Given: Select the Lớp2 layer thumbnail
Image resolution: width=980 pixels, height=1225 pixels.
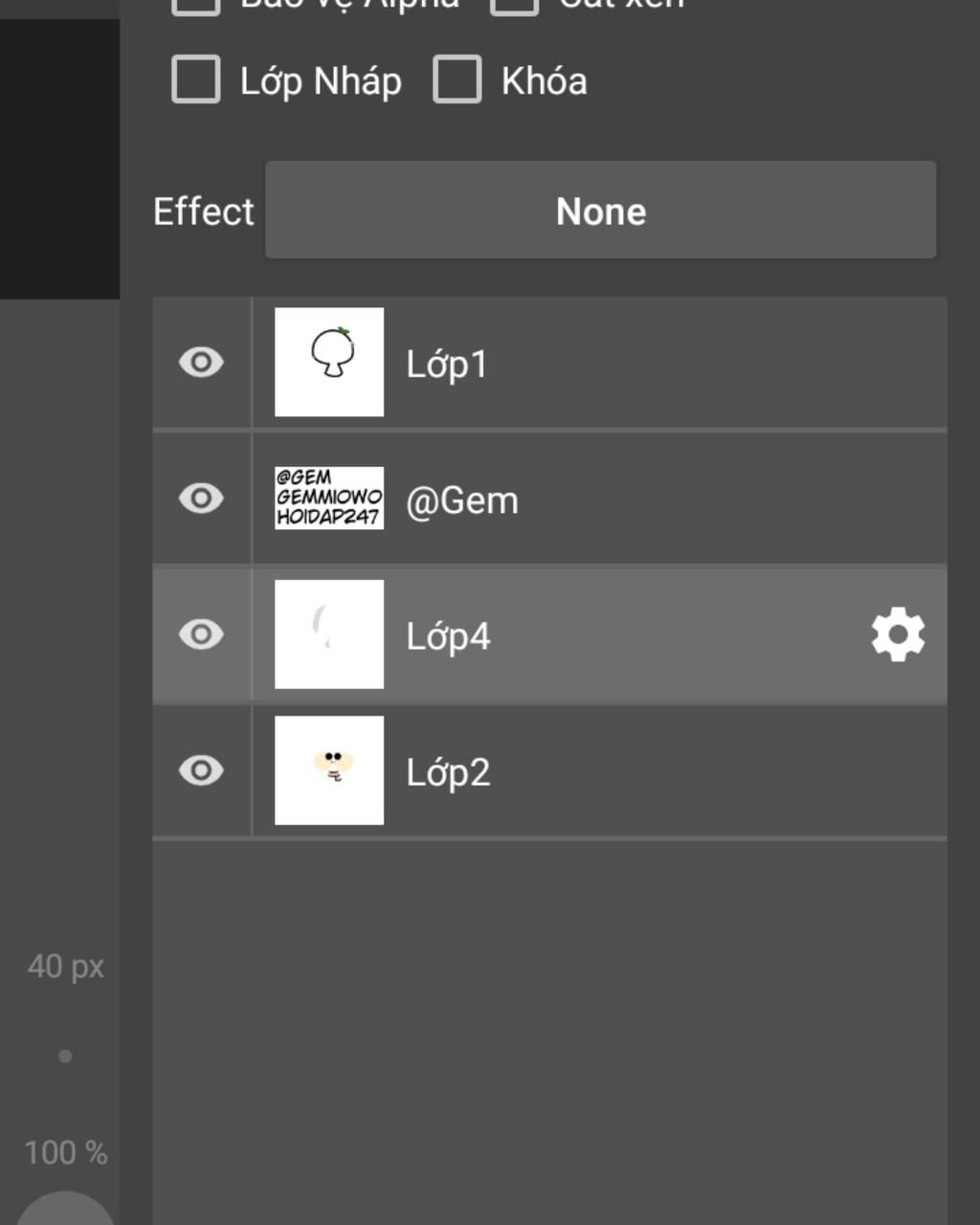Looking at the screenshot, I should 329,770.
